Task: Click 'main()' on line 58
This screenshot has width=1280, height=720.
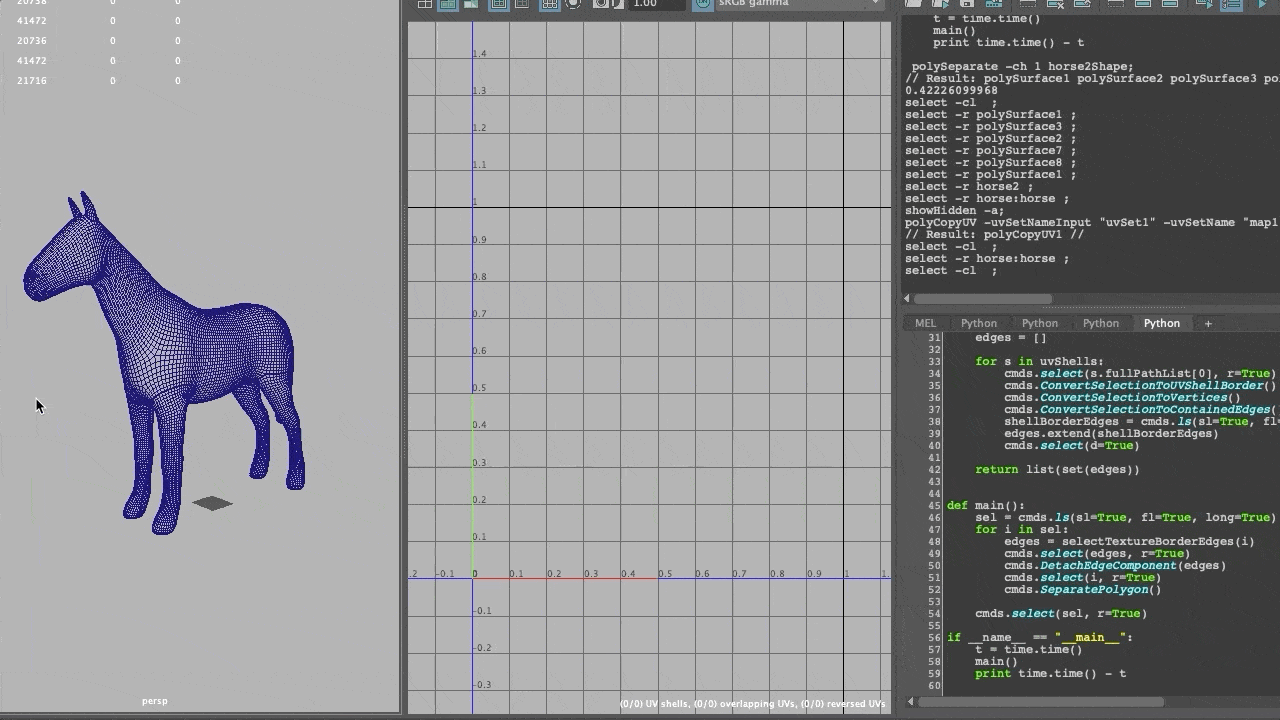Action: click(996, 661)
